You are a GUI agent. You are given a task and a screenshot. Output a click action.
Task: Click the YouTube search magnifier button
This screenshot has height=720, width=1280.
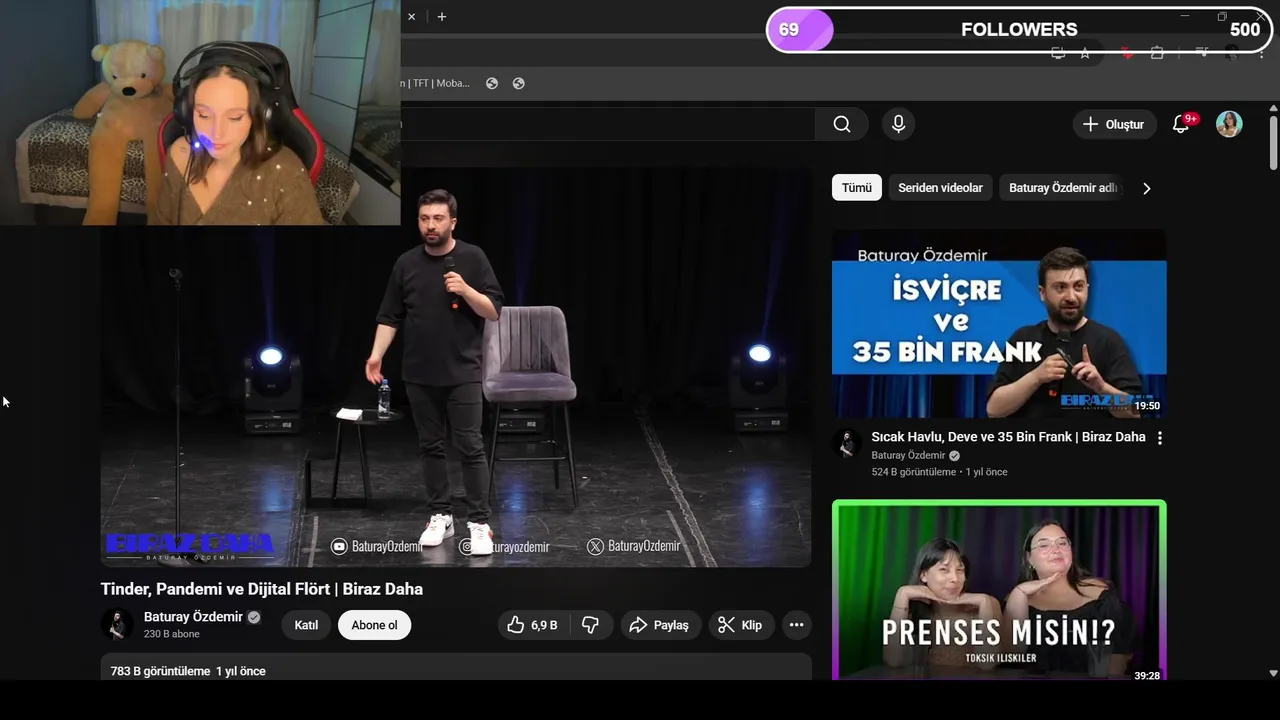tap(842, 124)
